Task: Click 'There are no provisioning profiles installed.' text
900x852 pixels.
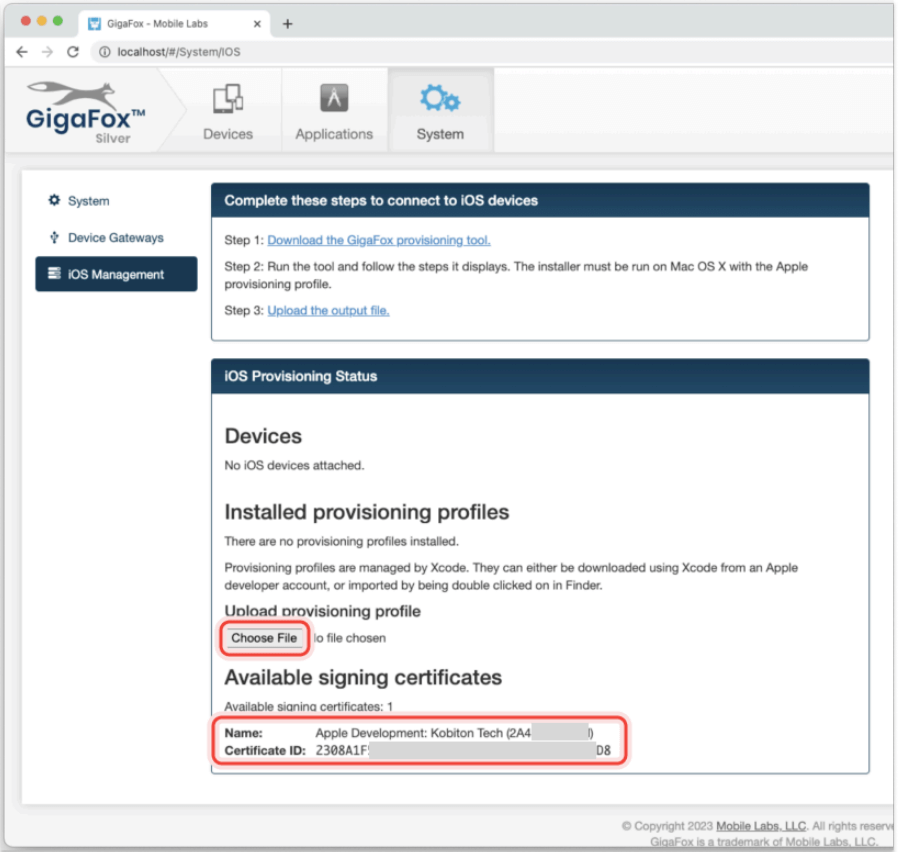Action: point(342,541)
